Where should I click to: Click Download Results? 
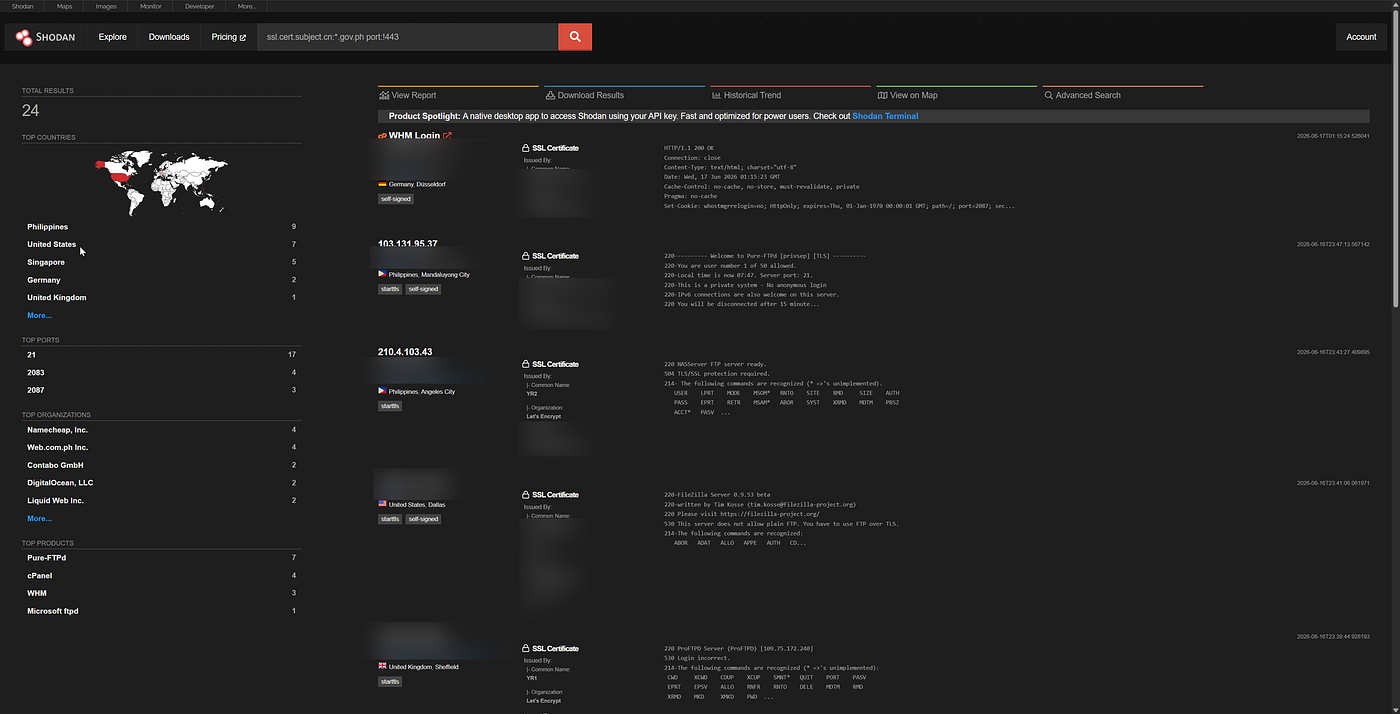[585, 95]
